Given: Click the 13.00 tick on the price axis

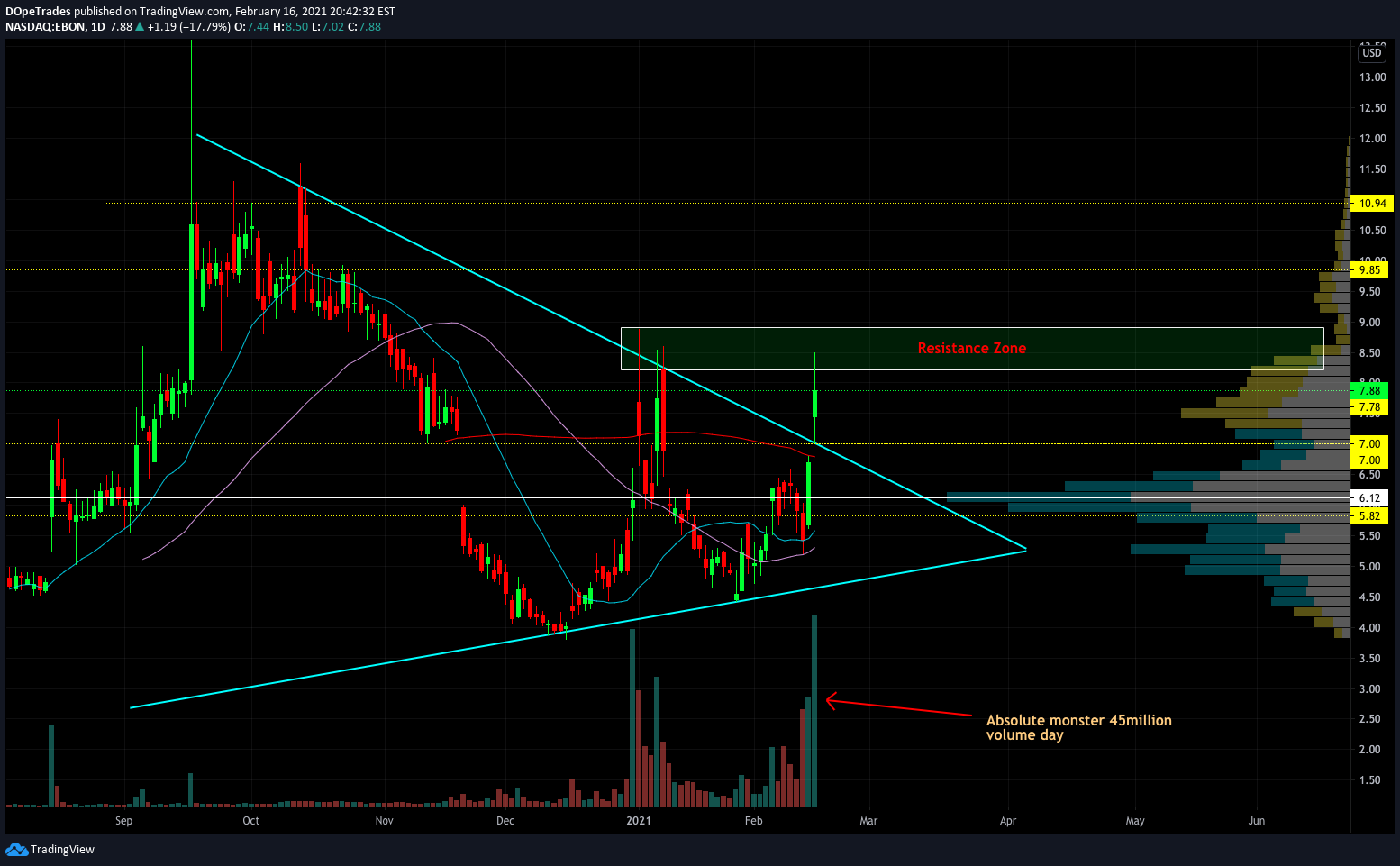Looking at the screenshot, I should click(x=1373, y=77).
